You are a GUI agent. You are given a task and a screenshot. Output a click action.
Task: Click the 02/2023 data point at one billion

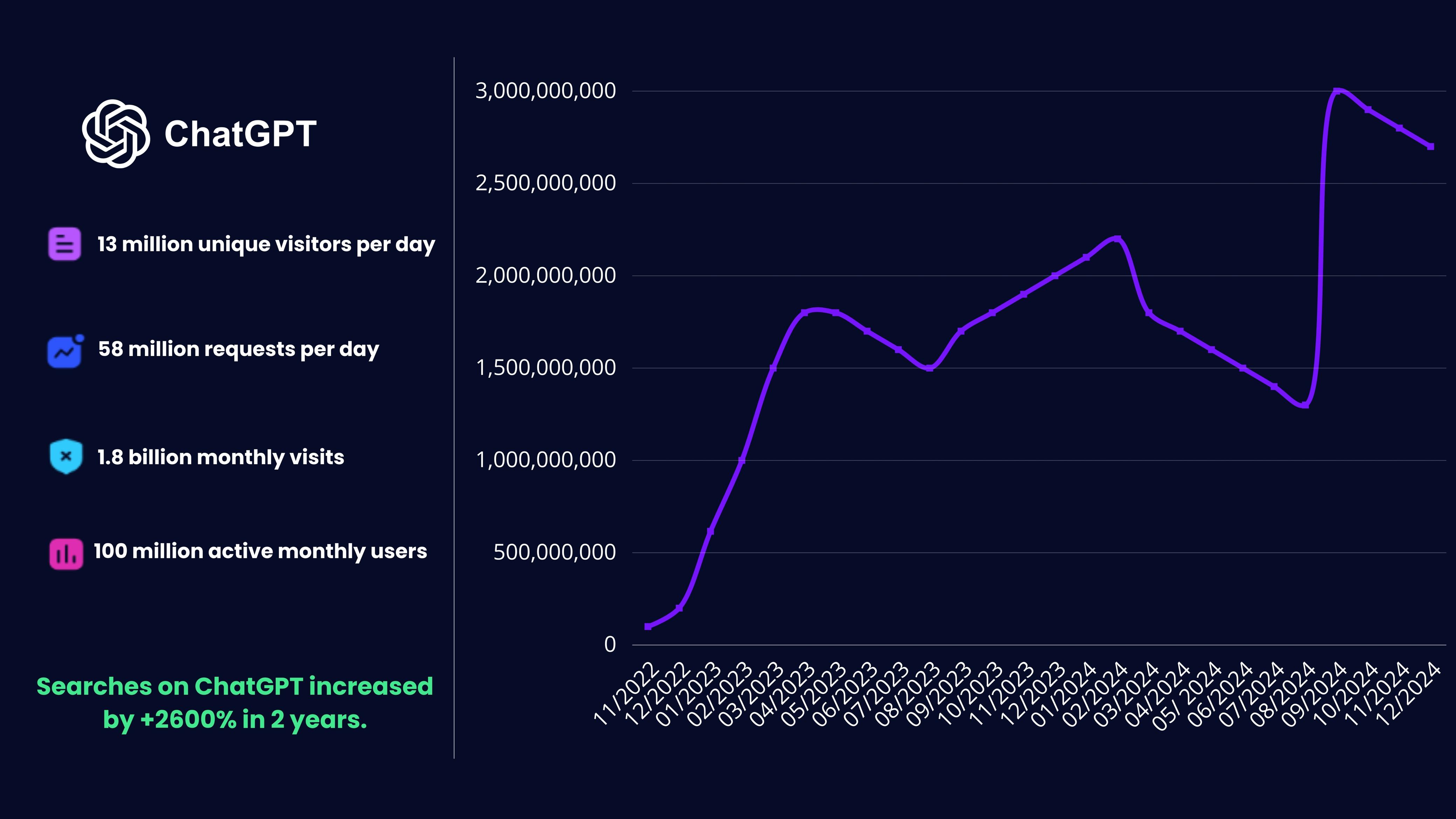[x=742, y=460]
